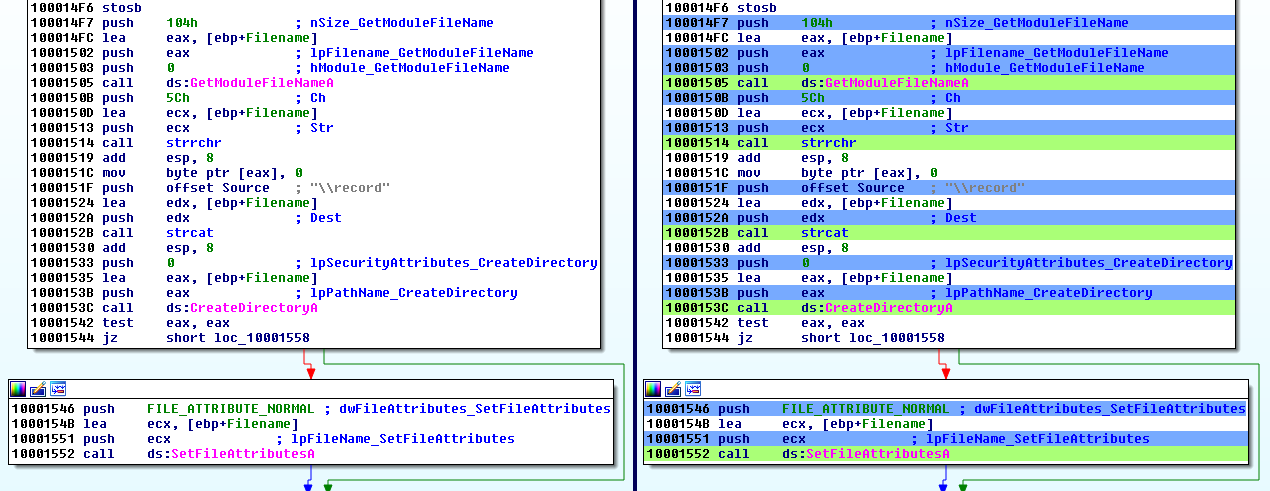Click 'offset Source' operand in right pane

click(x=853, y=188)
